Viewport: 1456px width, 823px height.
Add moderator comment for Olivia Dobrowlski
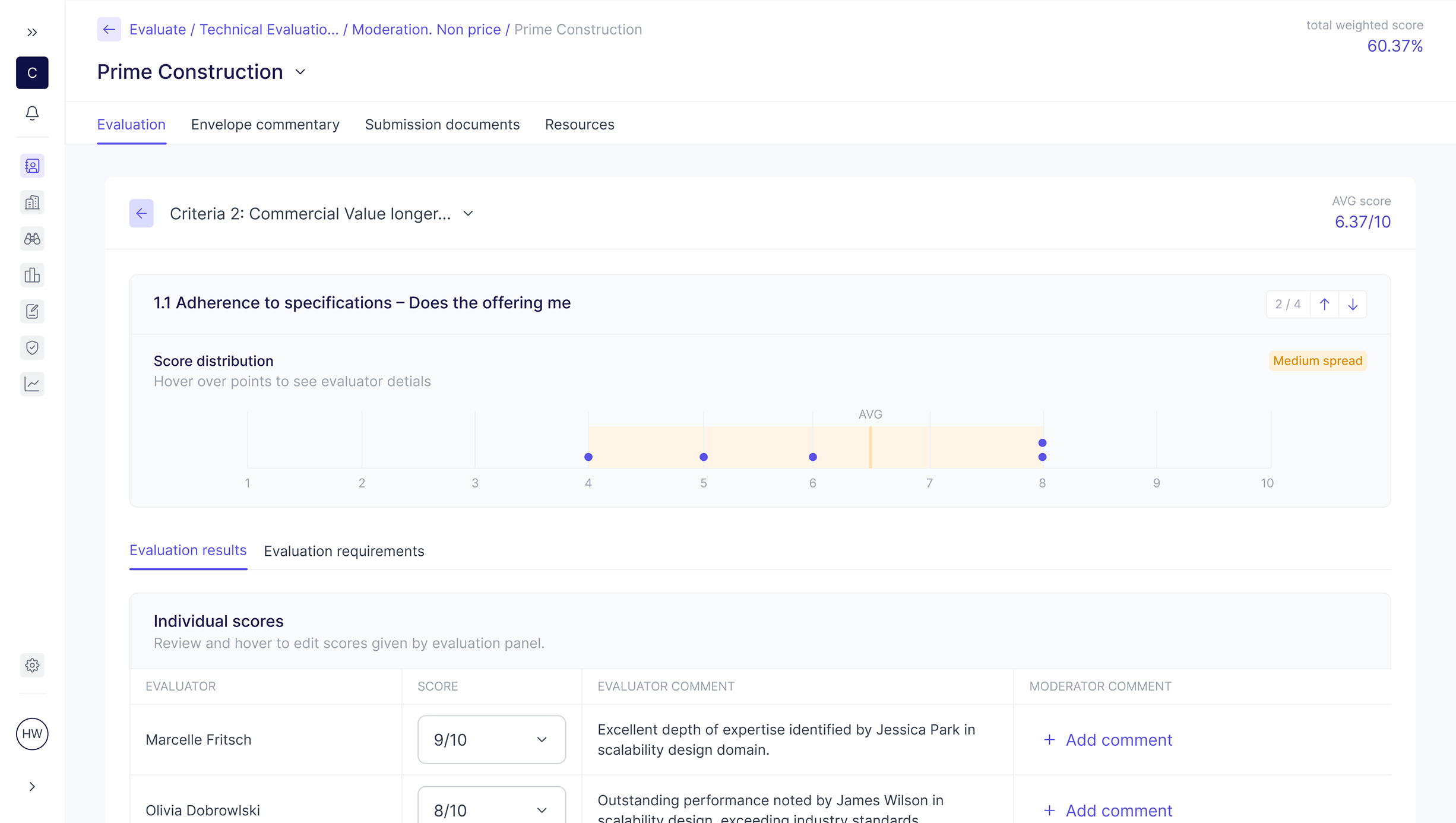tap(1108, 811)
